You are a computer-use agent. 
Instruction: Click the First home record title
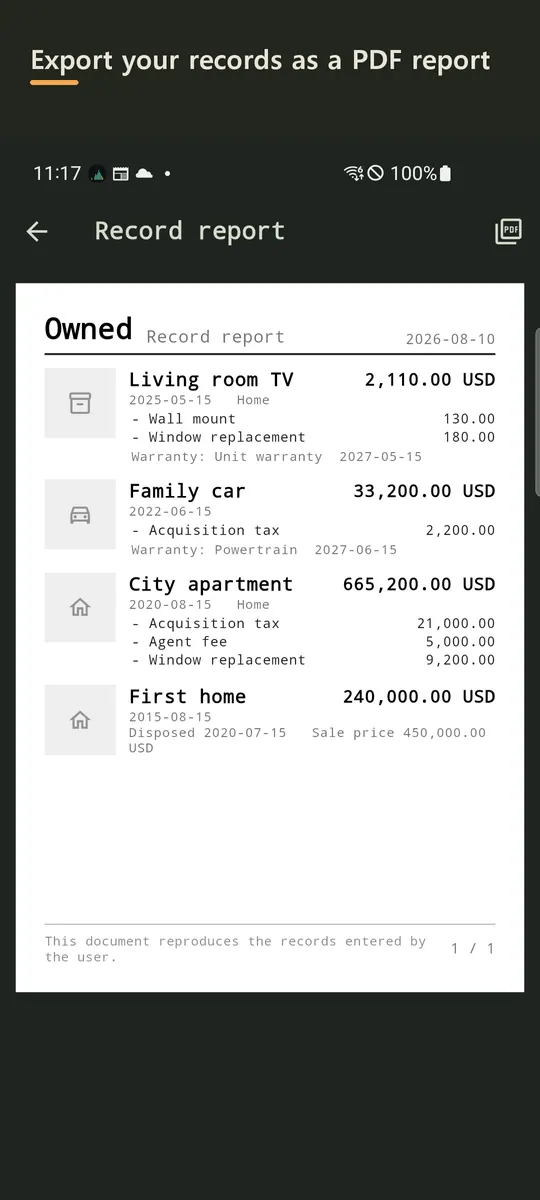click(x=187, y=697)
